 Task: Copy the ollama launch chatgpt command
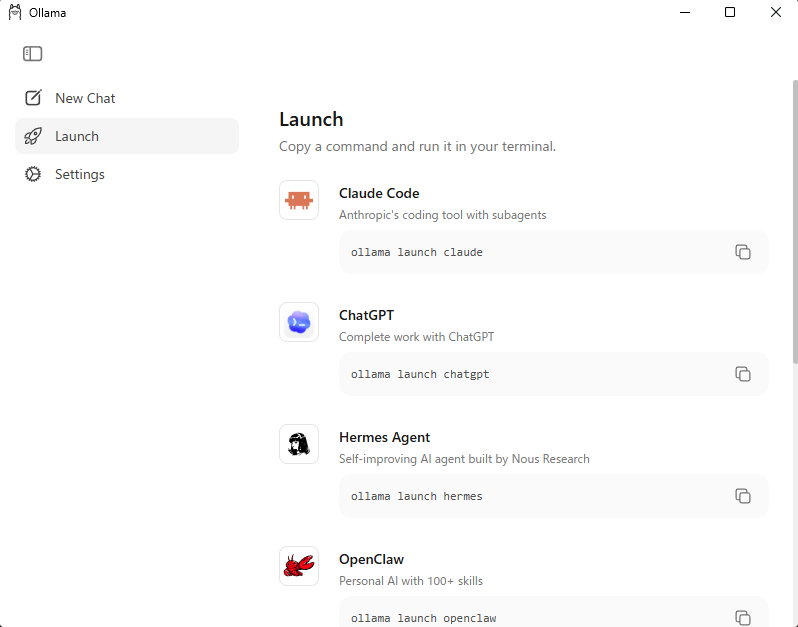[x=743, y=374]
